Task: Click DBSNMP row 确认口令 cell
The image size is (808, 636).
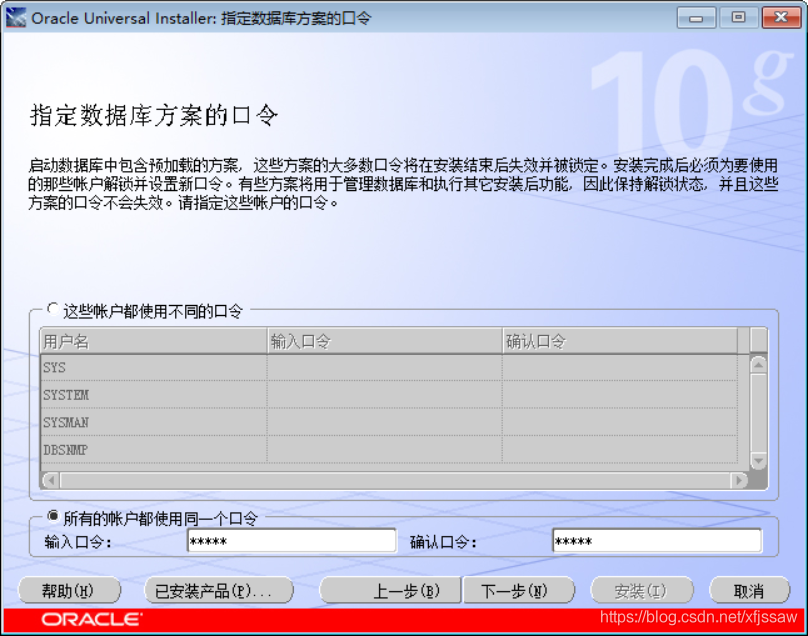Action: (620, 449)
